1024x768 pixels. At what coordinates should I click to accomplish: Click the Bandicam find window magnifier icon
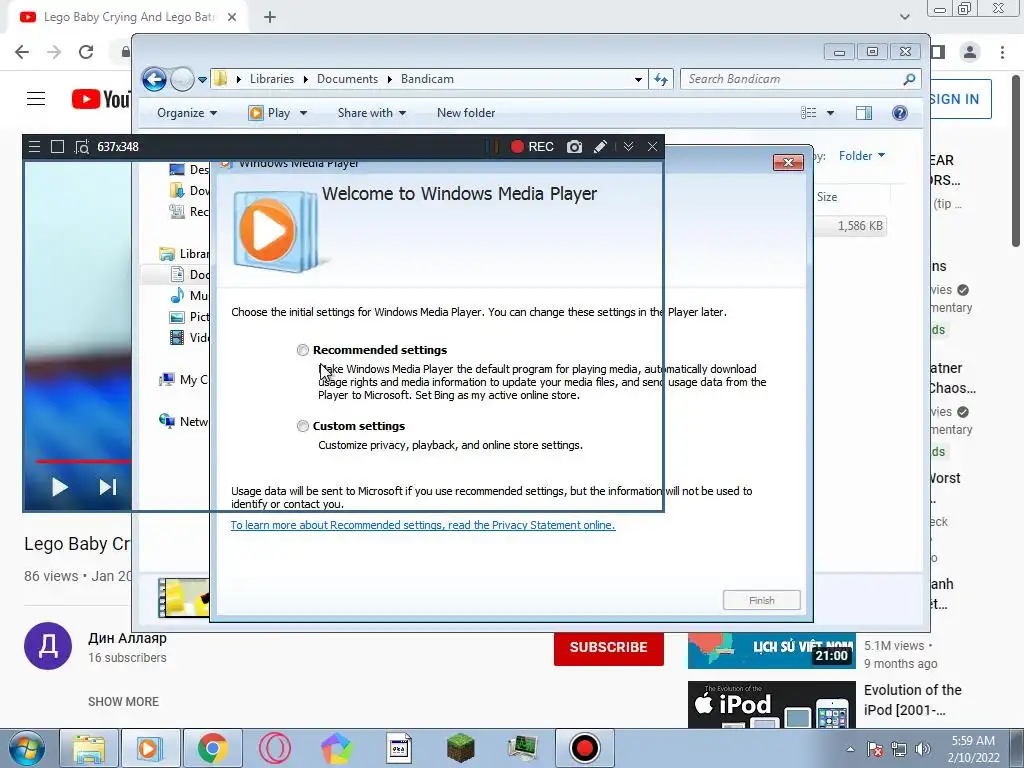[x=82, y=147]
